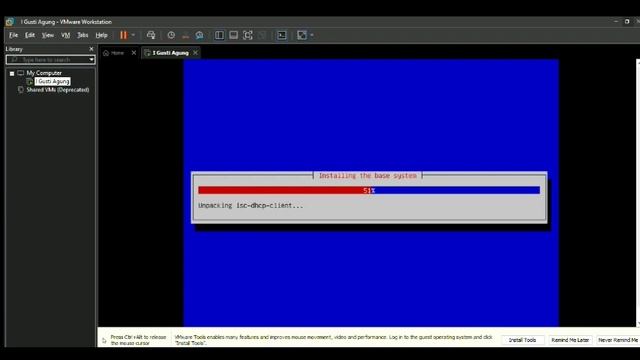Collapse the My Computer tree node
Screen dimensions: 640x360
point(12,73)
